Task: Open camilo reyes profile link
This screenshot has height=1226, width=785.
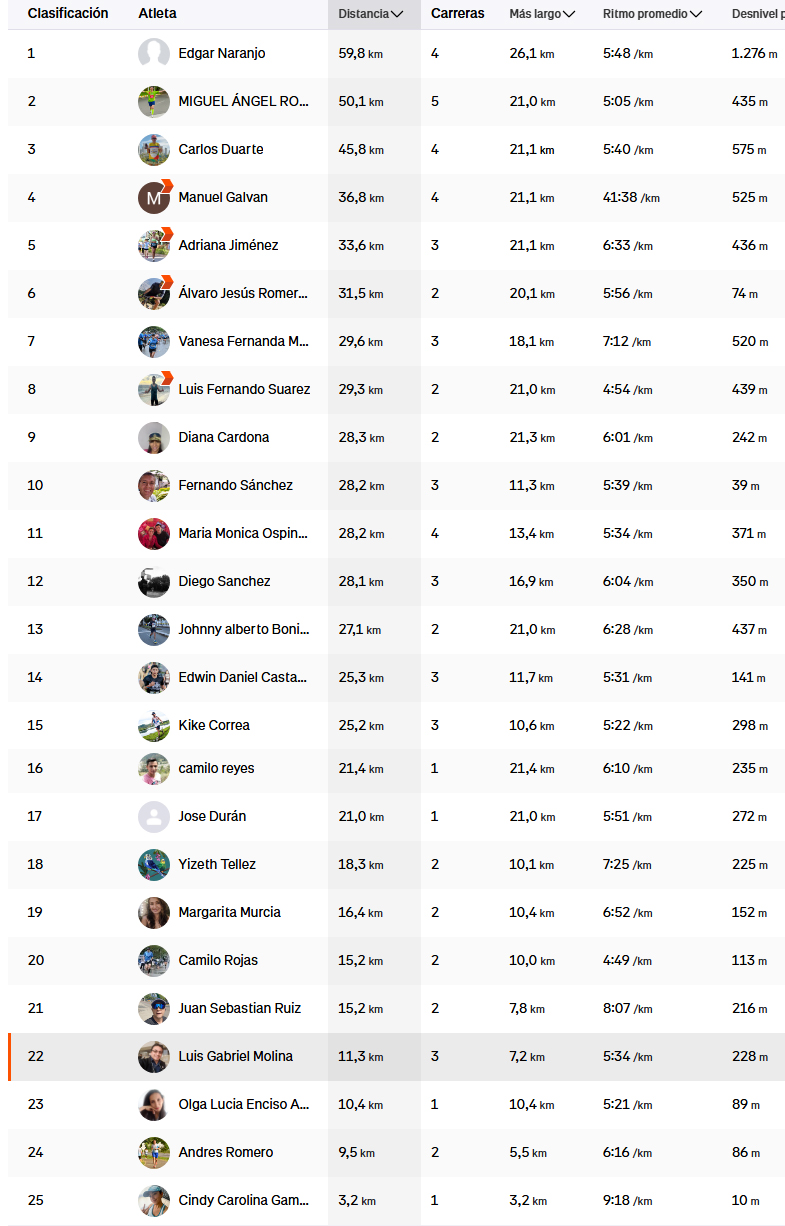Action: [x=216, y=768]
